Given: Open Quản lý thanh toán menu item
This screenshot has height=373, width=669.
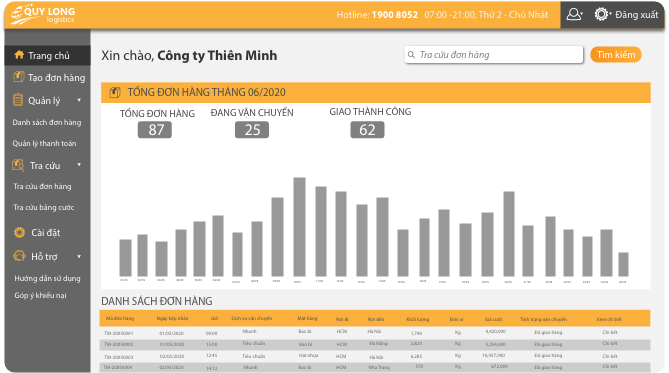Looking at the screenshot, I should point(44,143).
